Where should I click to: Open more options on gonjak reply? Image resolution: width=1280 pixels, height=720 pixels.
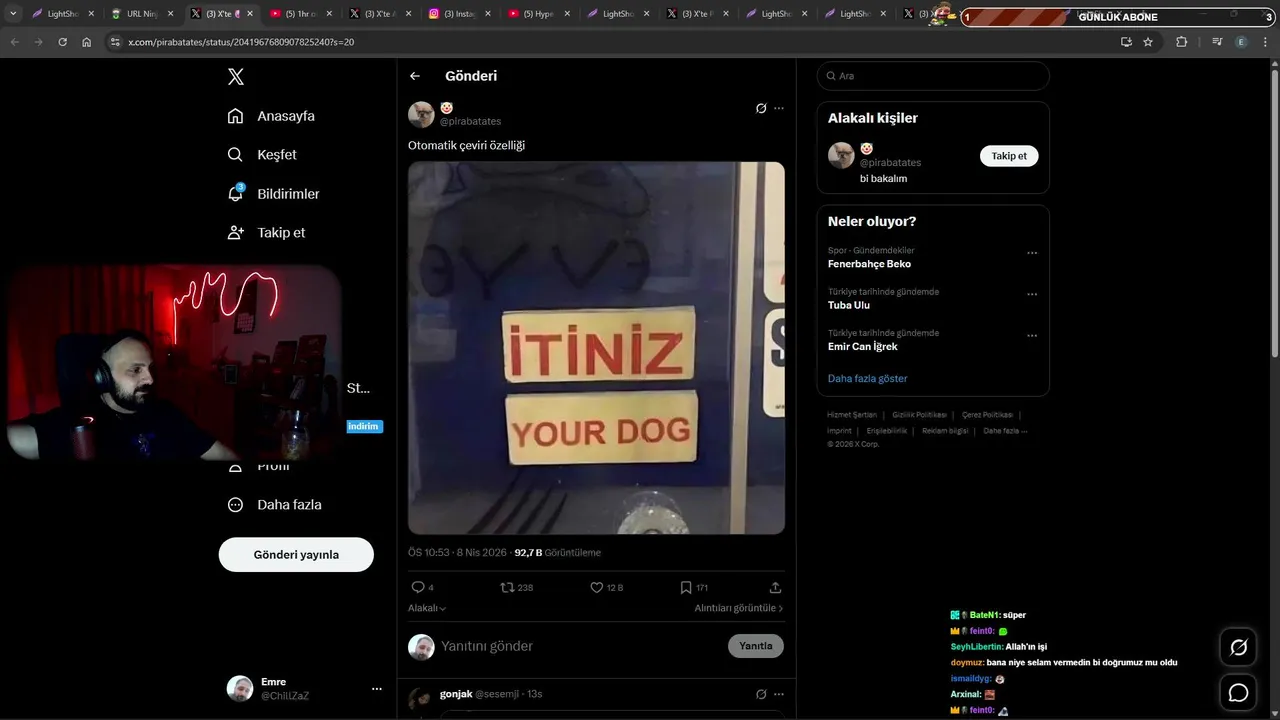coord(779,694)
